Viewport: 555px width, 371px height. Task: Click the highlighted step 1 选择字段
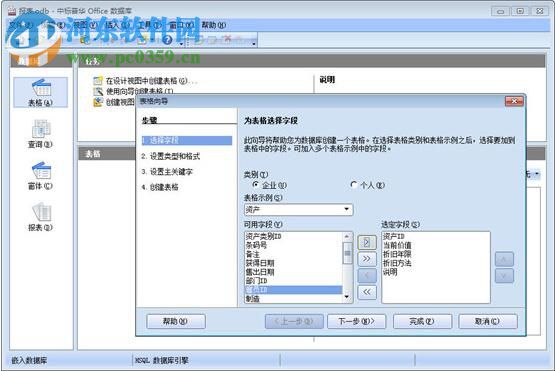coord(187,141)
